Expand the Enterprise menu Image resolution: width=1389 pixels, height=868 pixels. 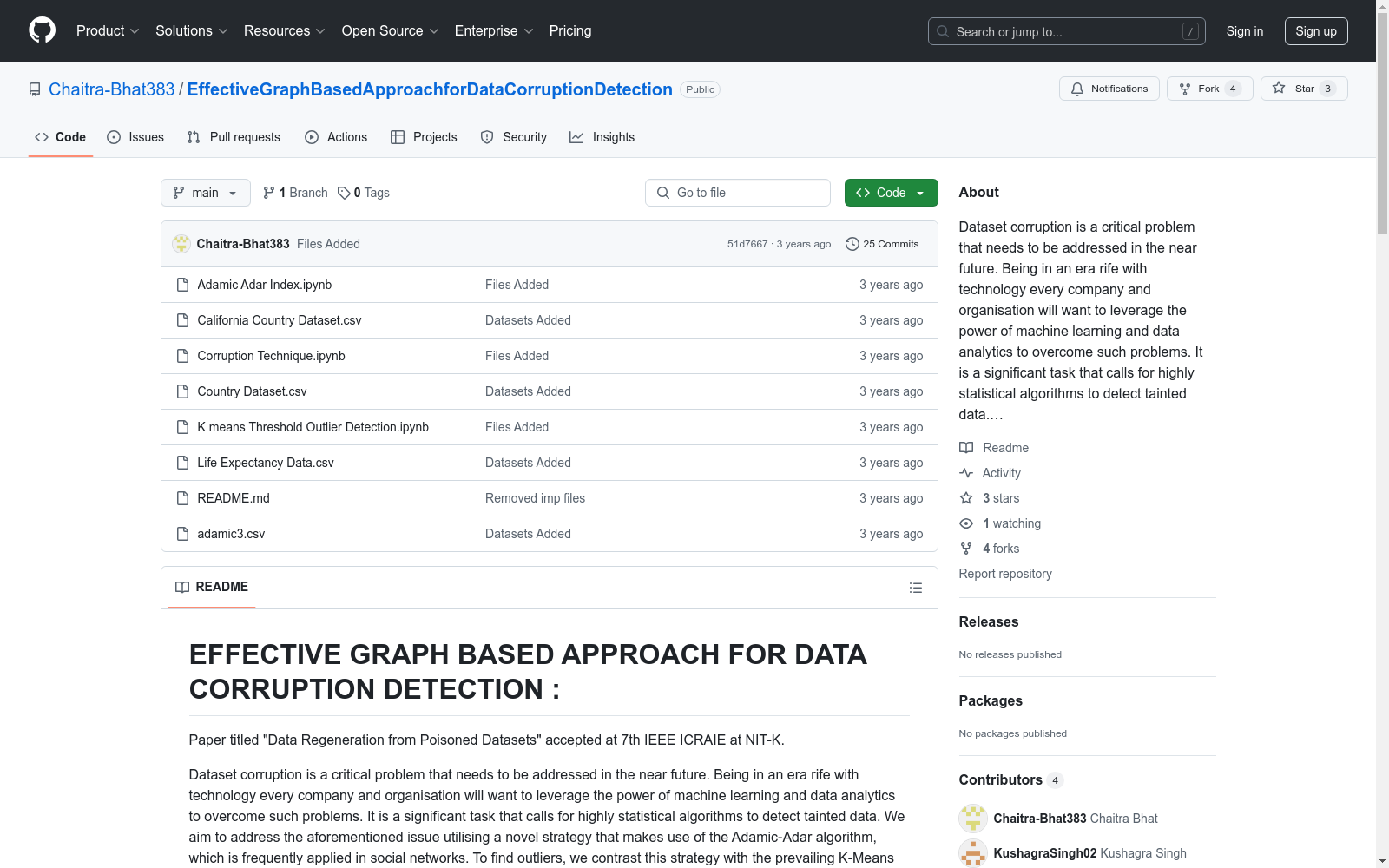(494, 31)
